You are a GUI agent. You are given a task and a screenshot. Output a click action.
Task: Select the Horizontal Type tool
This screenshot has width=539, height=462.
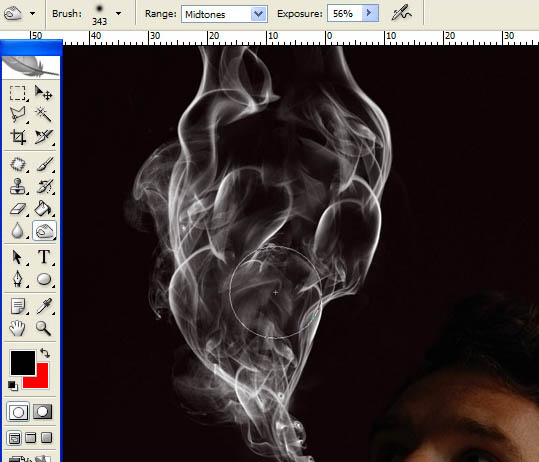click(x=44, y=257)
